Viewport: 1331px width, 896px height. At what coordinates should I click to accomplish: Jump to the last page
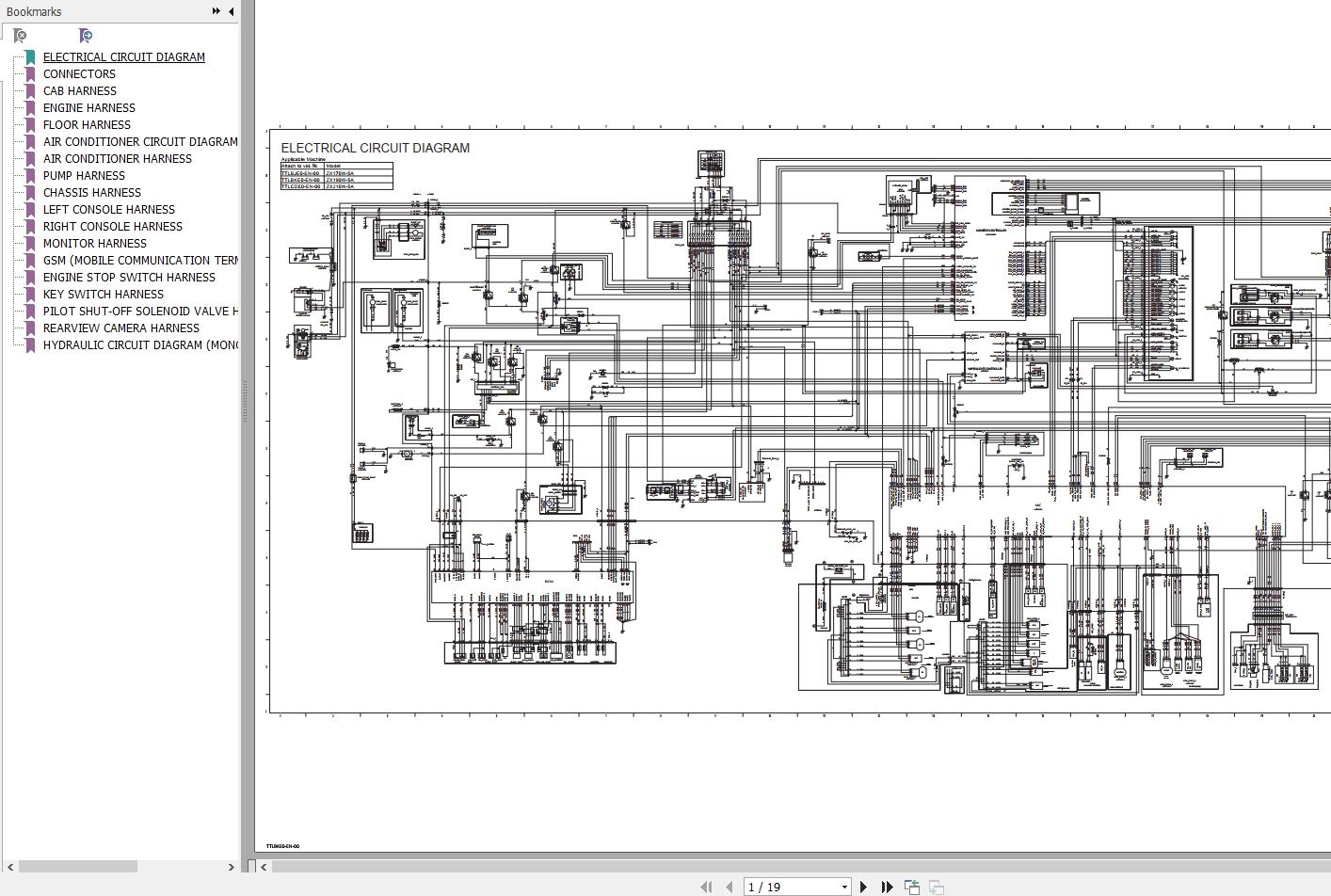point(887,887)
